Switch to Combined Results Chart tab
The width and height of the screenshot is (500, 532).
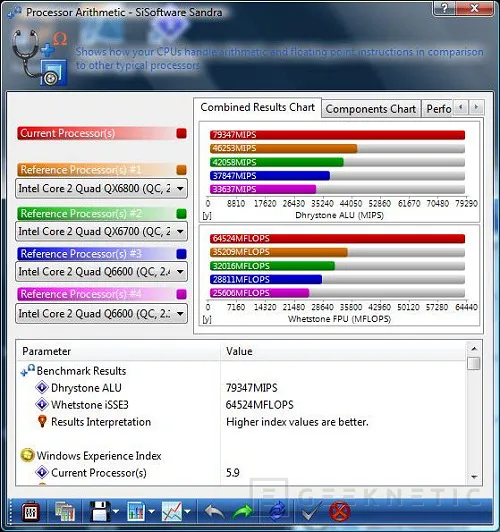(257, 107)
